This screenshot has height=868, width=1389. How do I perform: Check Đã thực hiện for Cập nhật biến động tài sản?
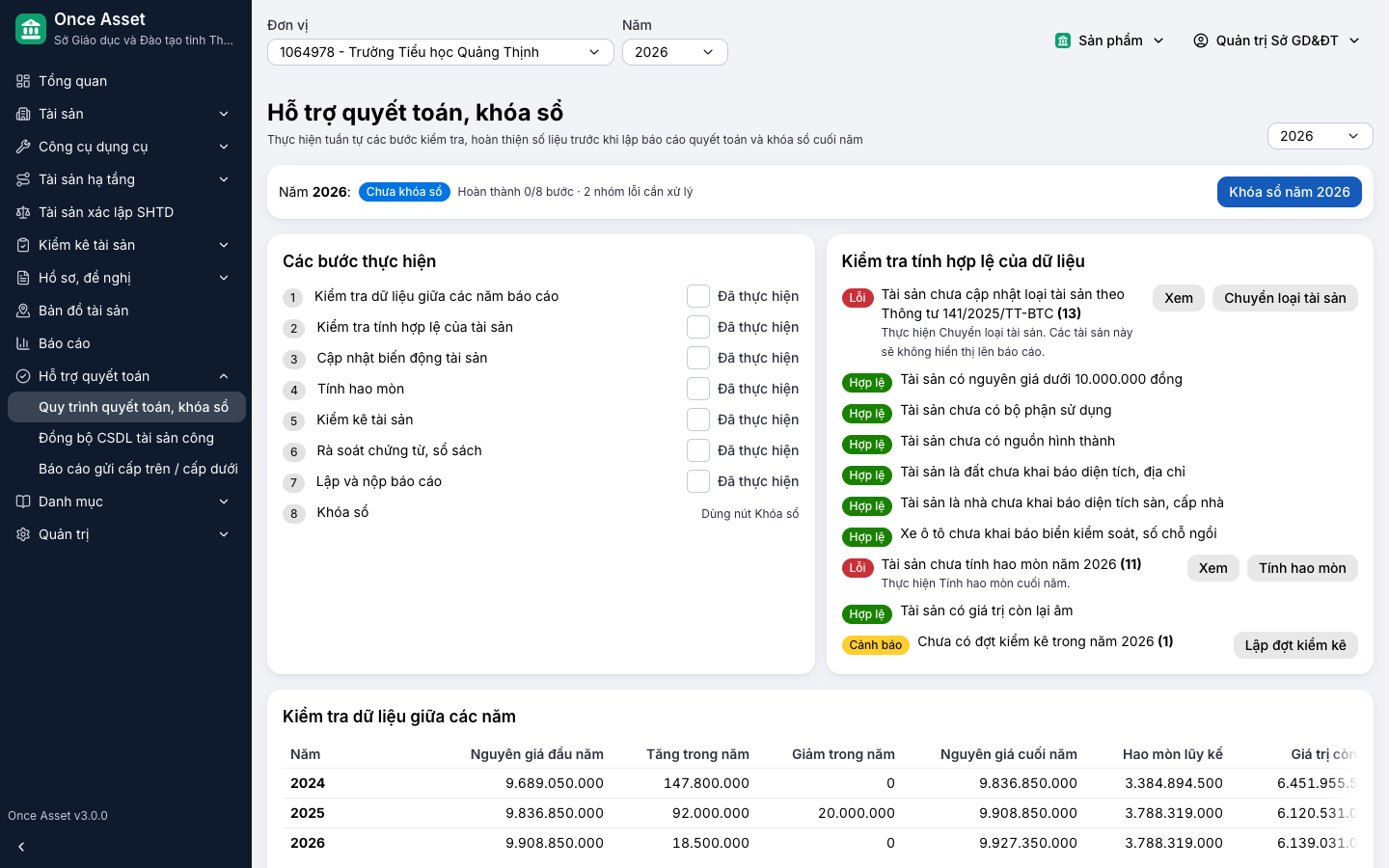pyautogui.click(x=698, y=358)
